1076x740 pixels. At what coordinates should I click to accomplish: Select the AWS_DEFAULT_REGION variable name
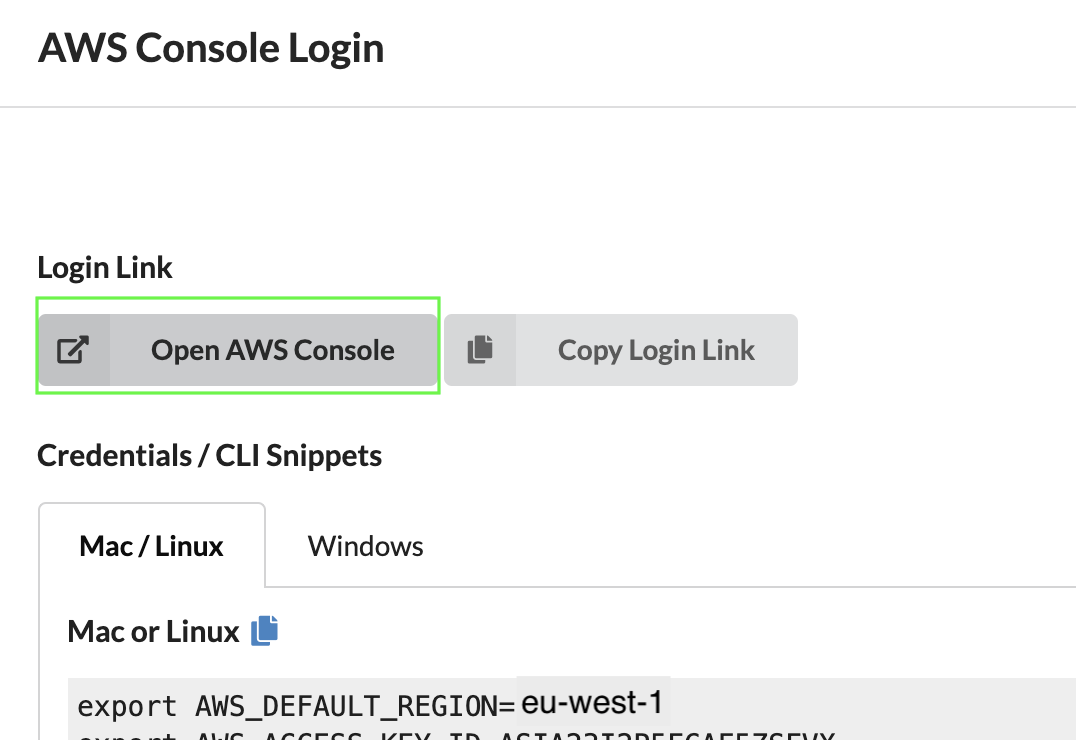(x=348, y=706)
